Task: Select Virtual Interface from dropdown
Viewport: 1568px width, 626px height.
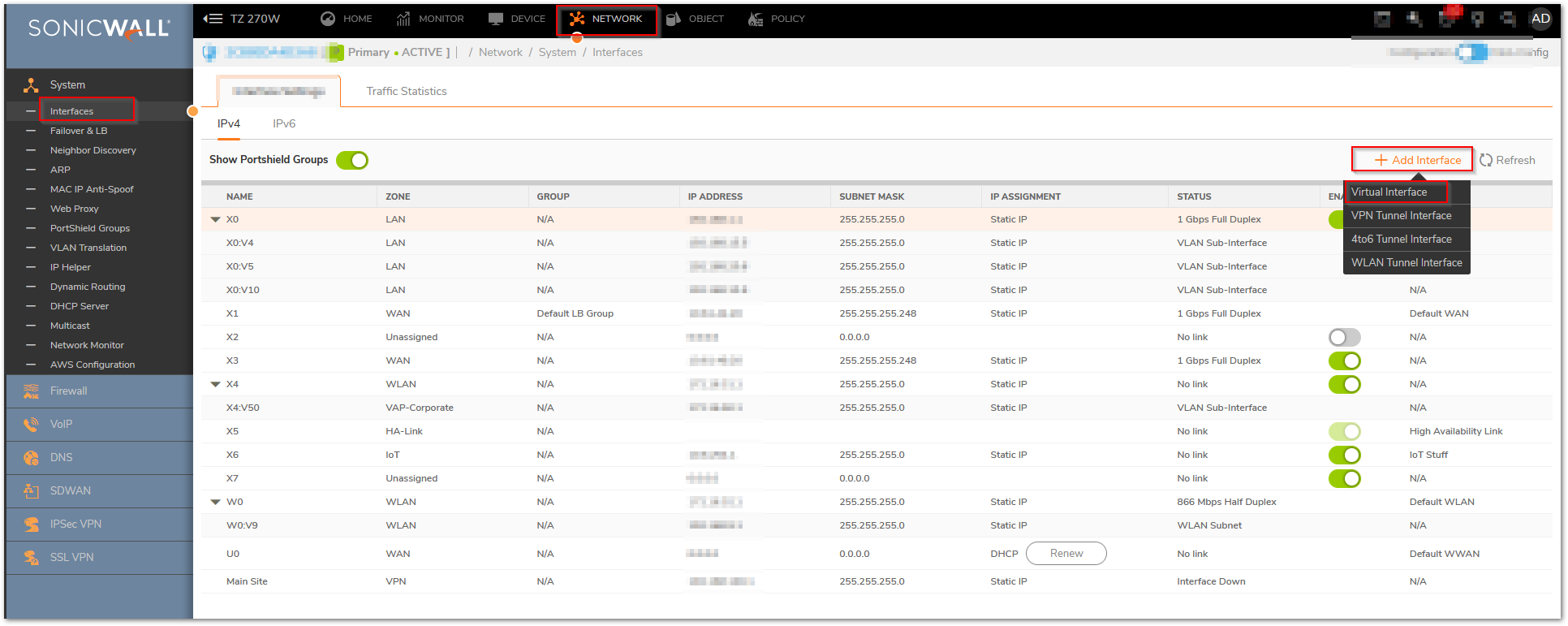Action: (1406, 192)
